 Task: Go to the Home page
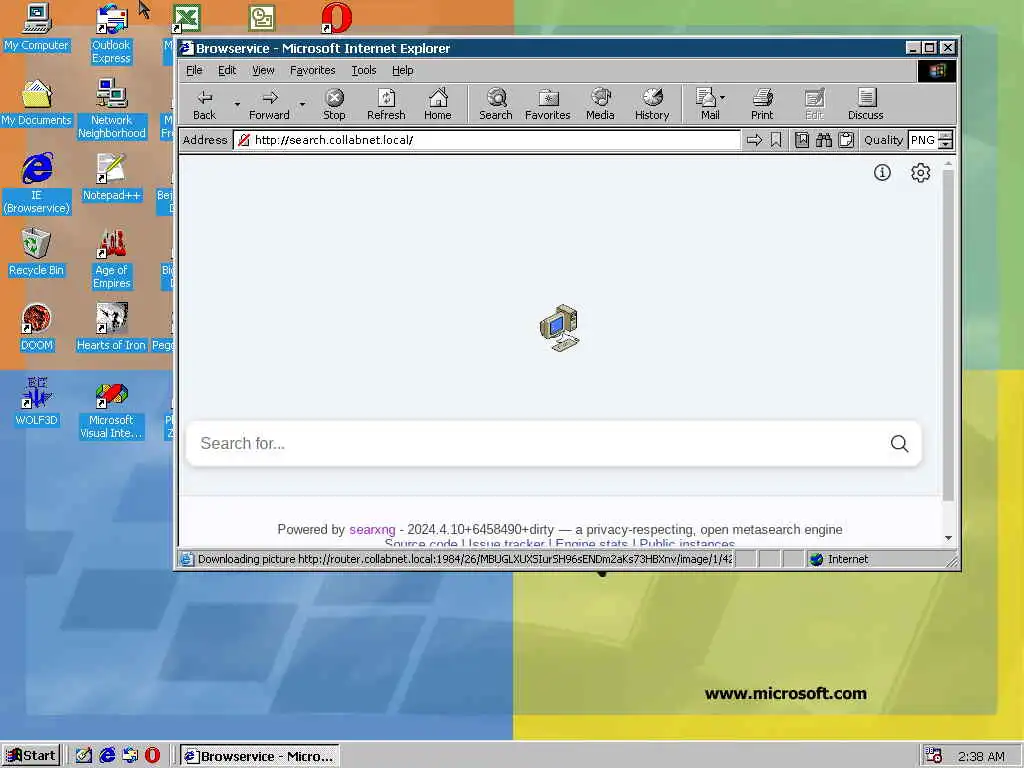438,104
